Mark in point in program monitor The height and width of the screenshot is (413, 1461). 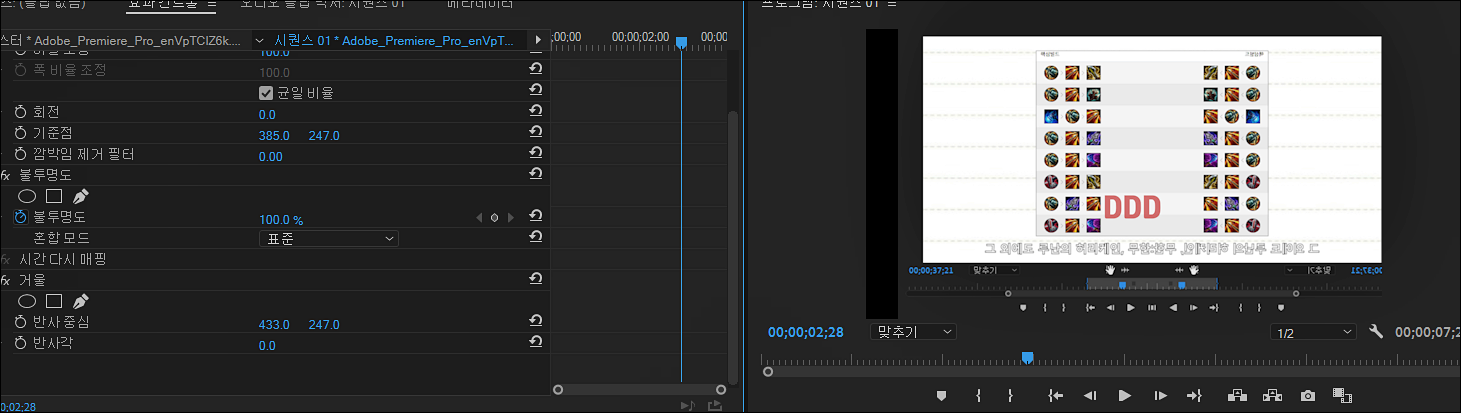[978, 396]
